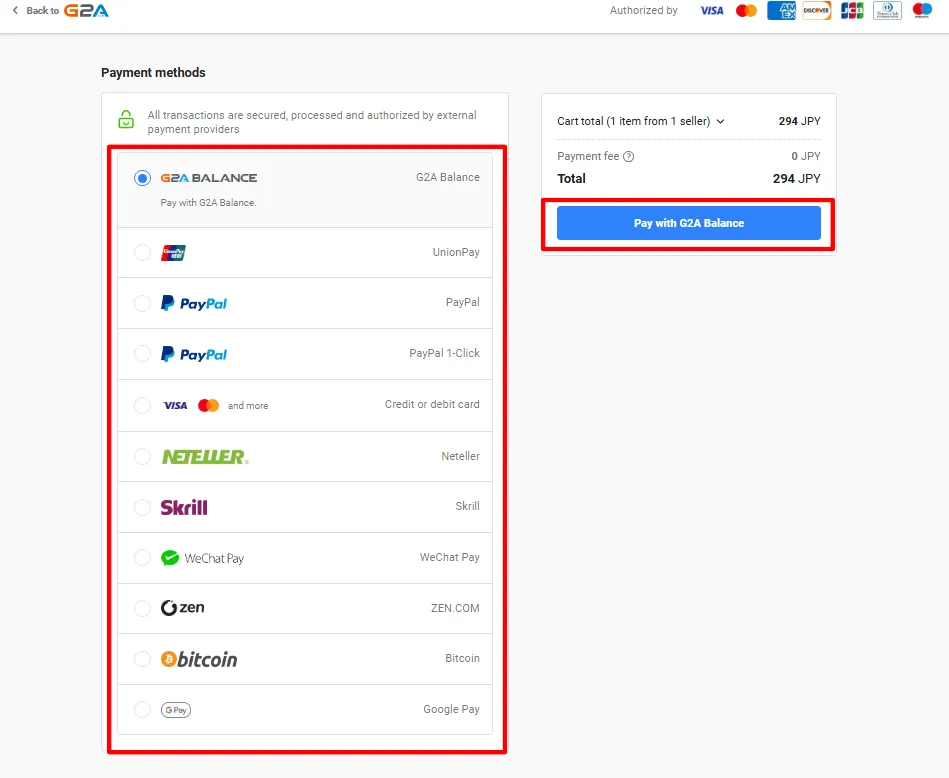Click the Payment fee help icon
Screen dimensions: 949x778
tap(629, 157)
